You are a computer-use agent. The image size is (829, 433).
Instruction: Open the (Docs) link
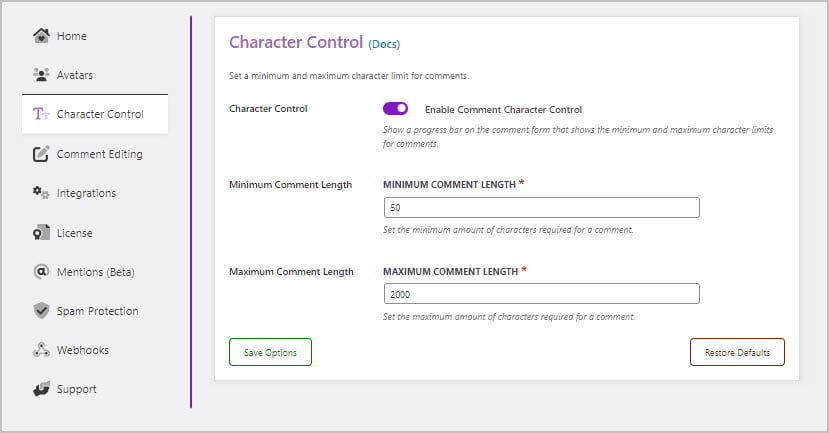coord(384,44)
